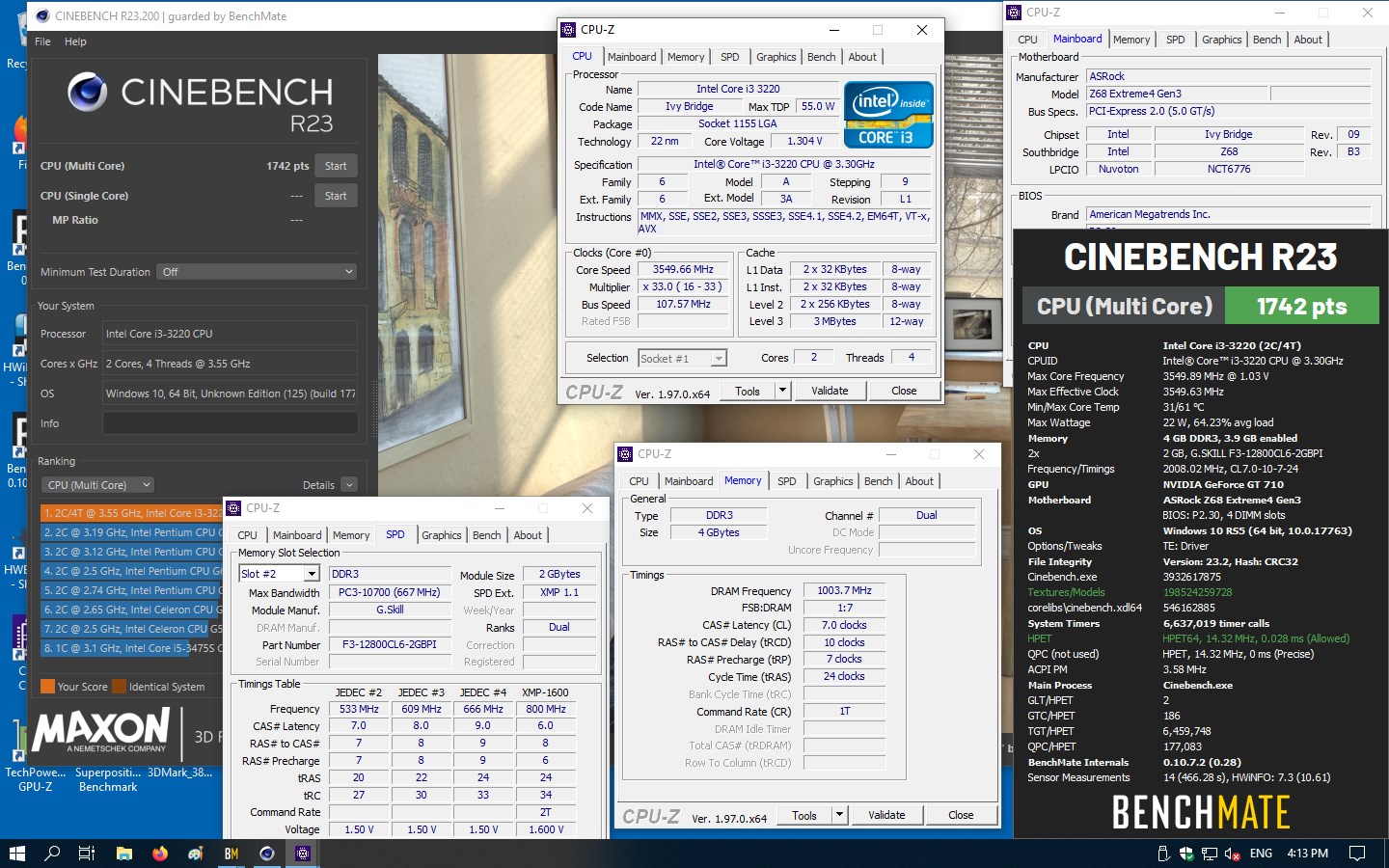The image size is (1389, 868).
Task: Select BenchMate BM taskbar icon
Action: tap(231, 854)
